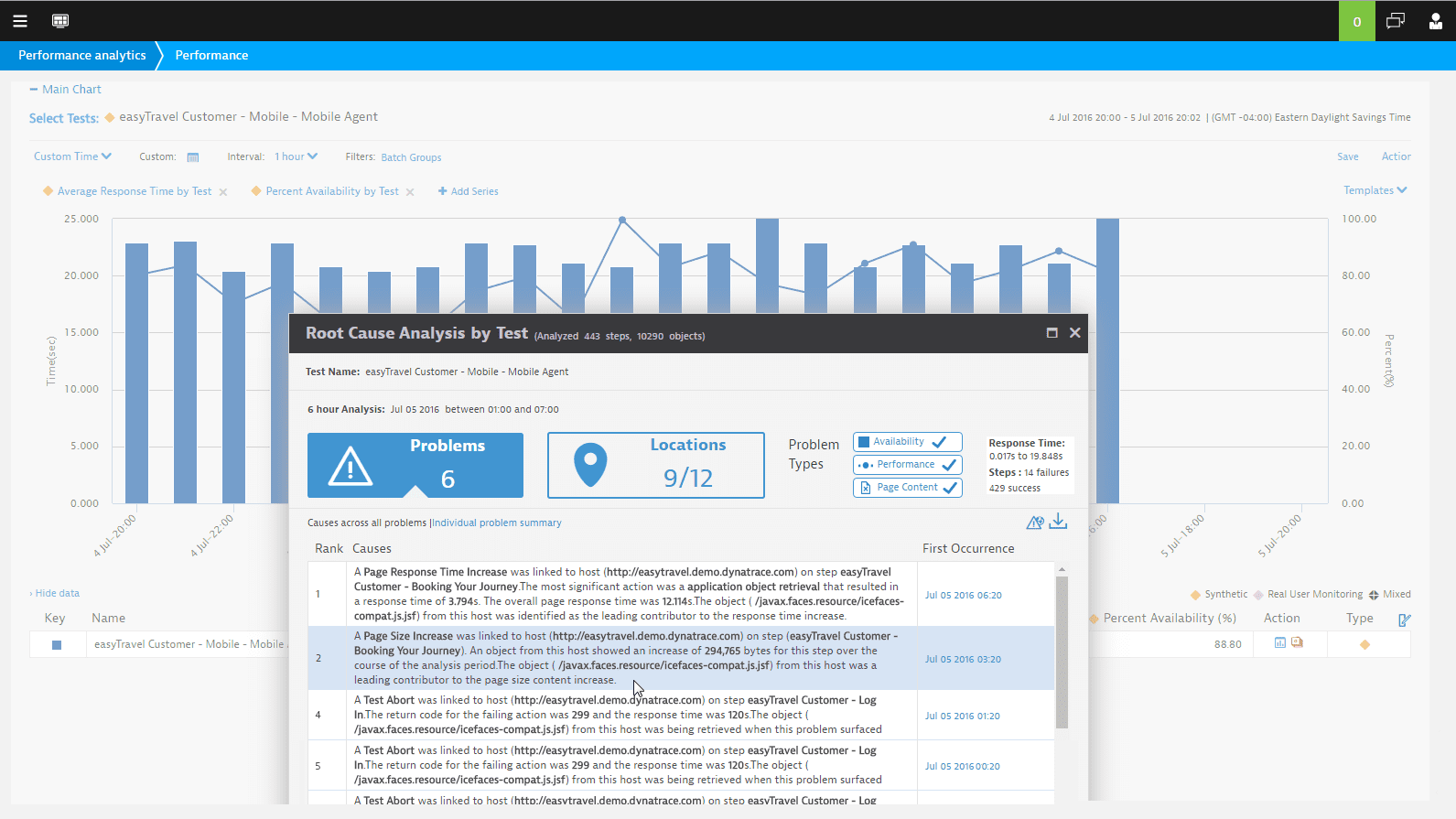Click Add Series
This screenshot has height=819, width=1456.
pos(469,191)
